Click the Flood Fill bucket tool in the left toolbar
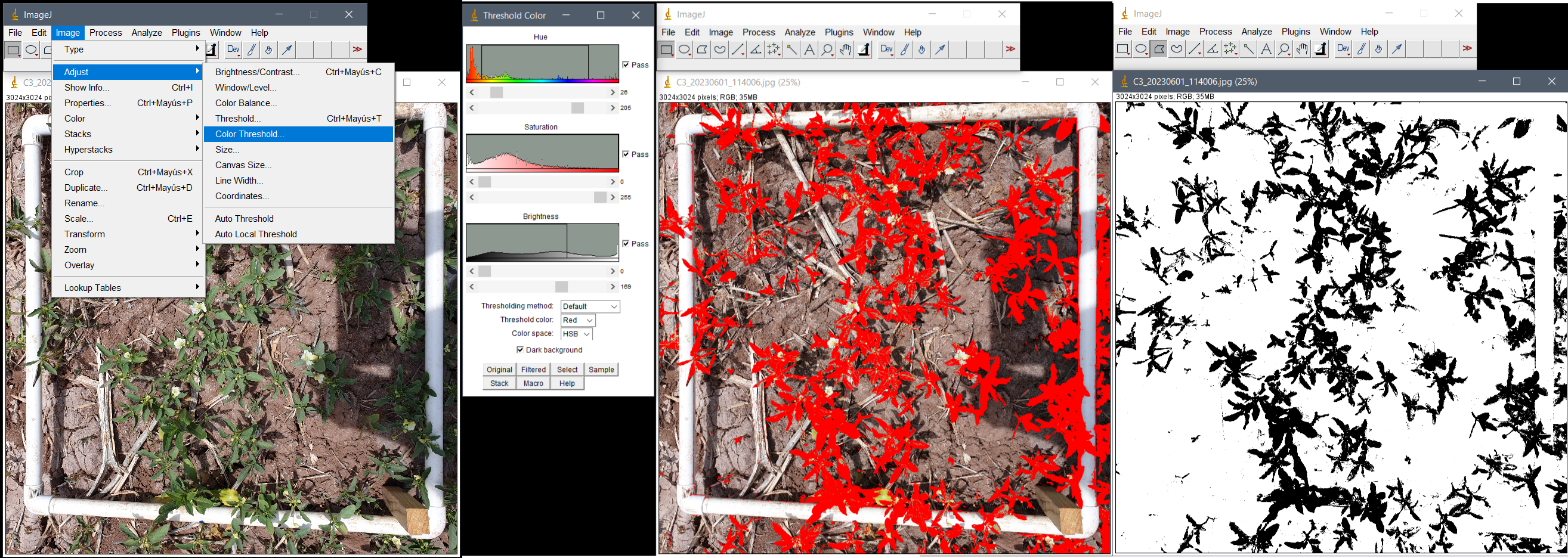The image size is (1568, 558). (x=268, y=50)
